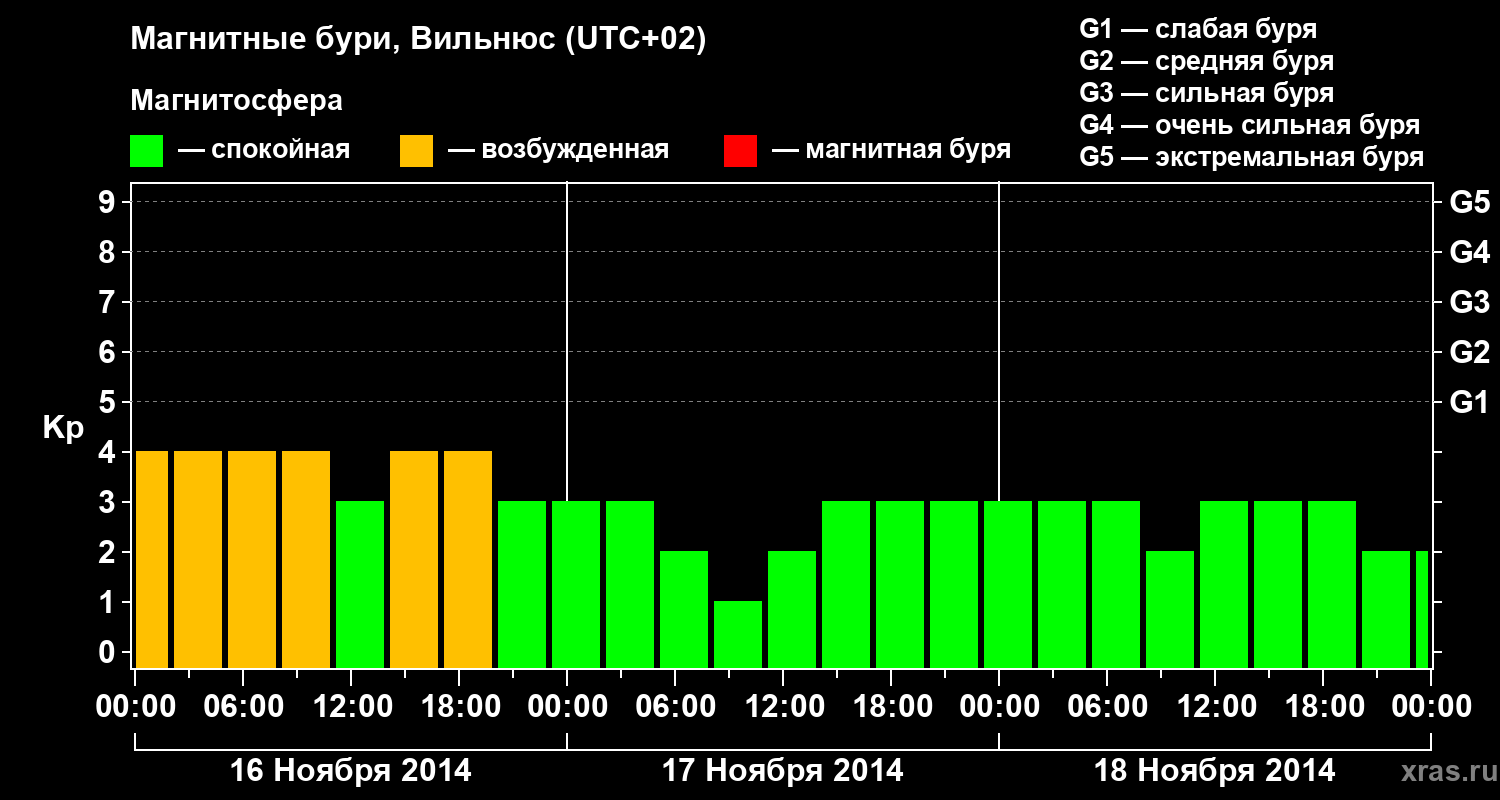Screen dimensions: 1500x800
Task: Click the only Kp 1 bar on 17 November
Action: click(738, 634)
